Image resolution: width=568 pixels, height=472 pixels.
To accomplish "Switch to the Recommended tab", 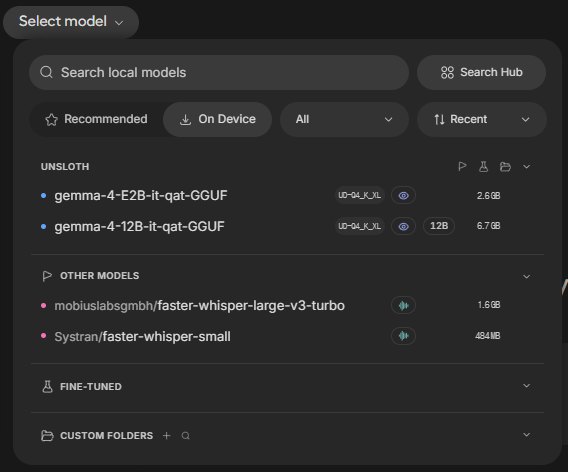I will pos(96,119).
